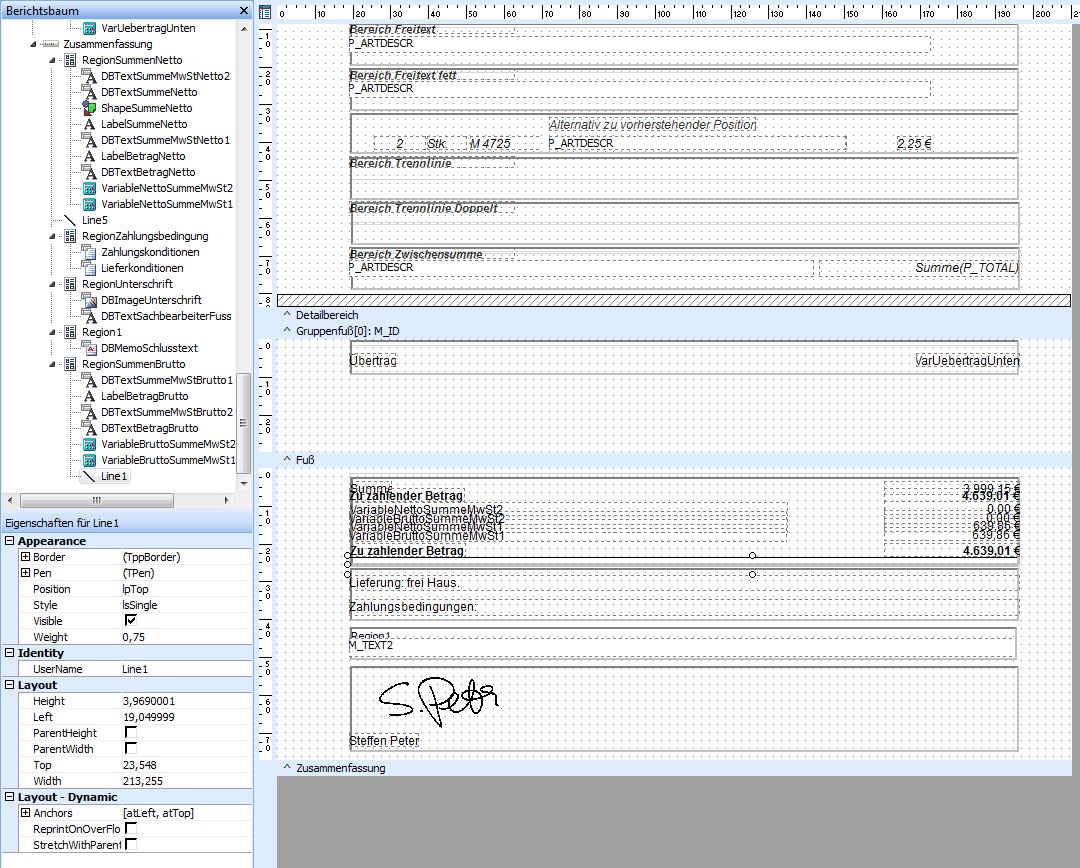Viewport: 1080px width, 868px height.
Task: Collapse the RegionSummenBrutto tree node
Action: [52, 364]
